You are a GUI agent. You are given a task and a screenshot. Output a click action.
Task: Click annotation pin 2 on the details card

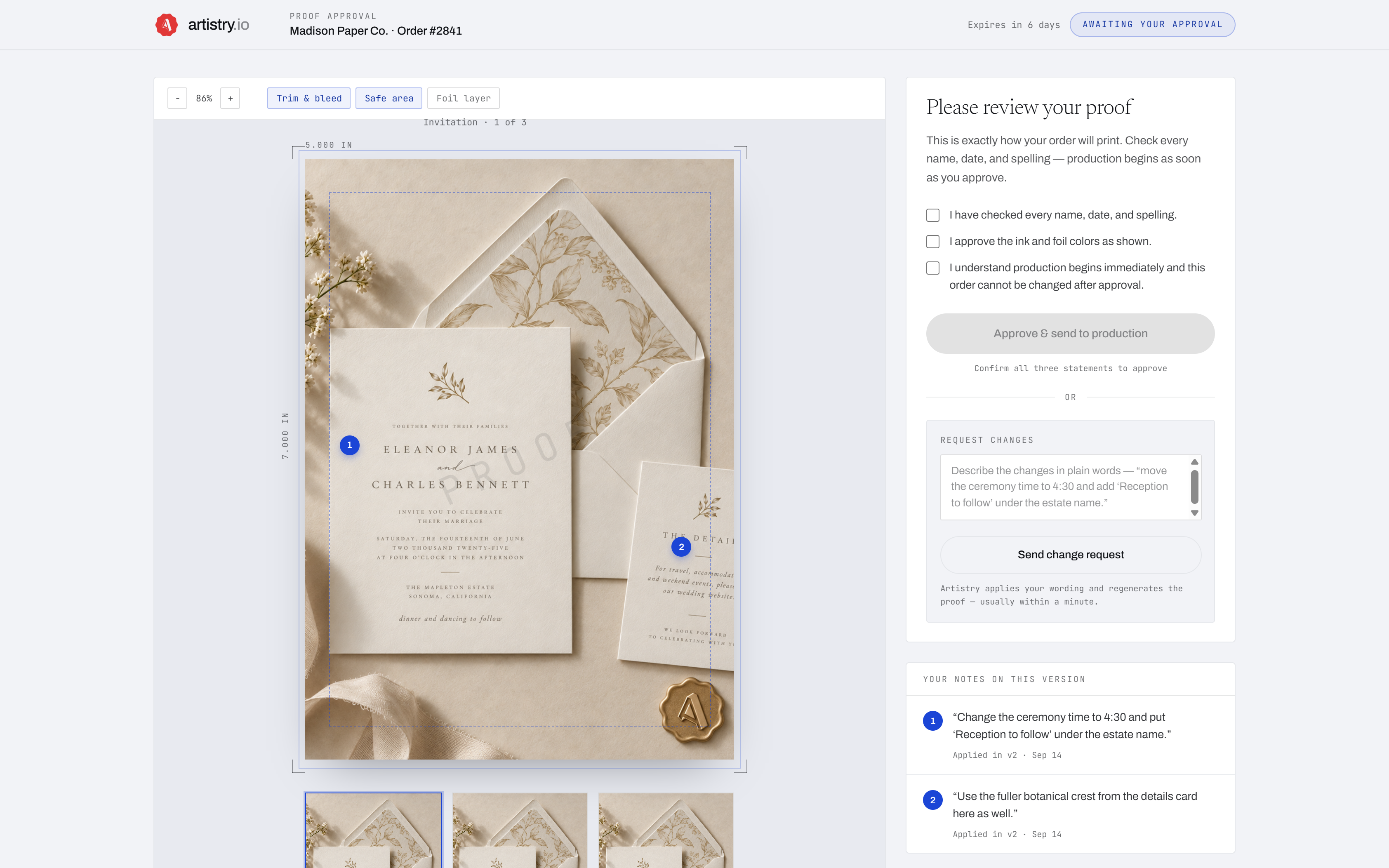click(x=681, y=546)
